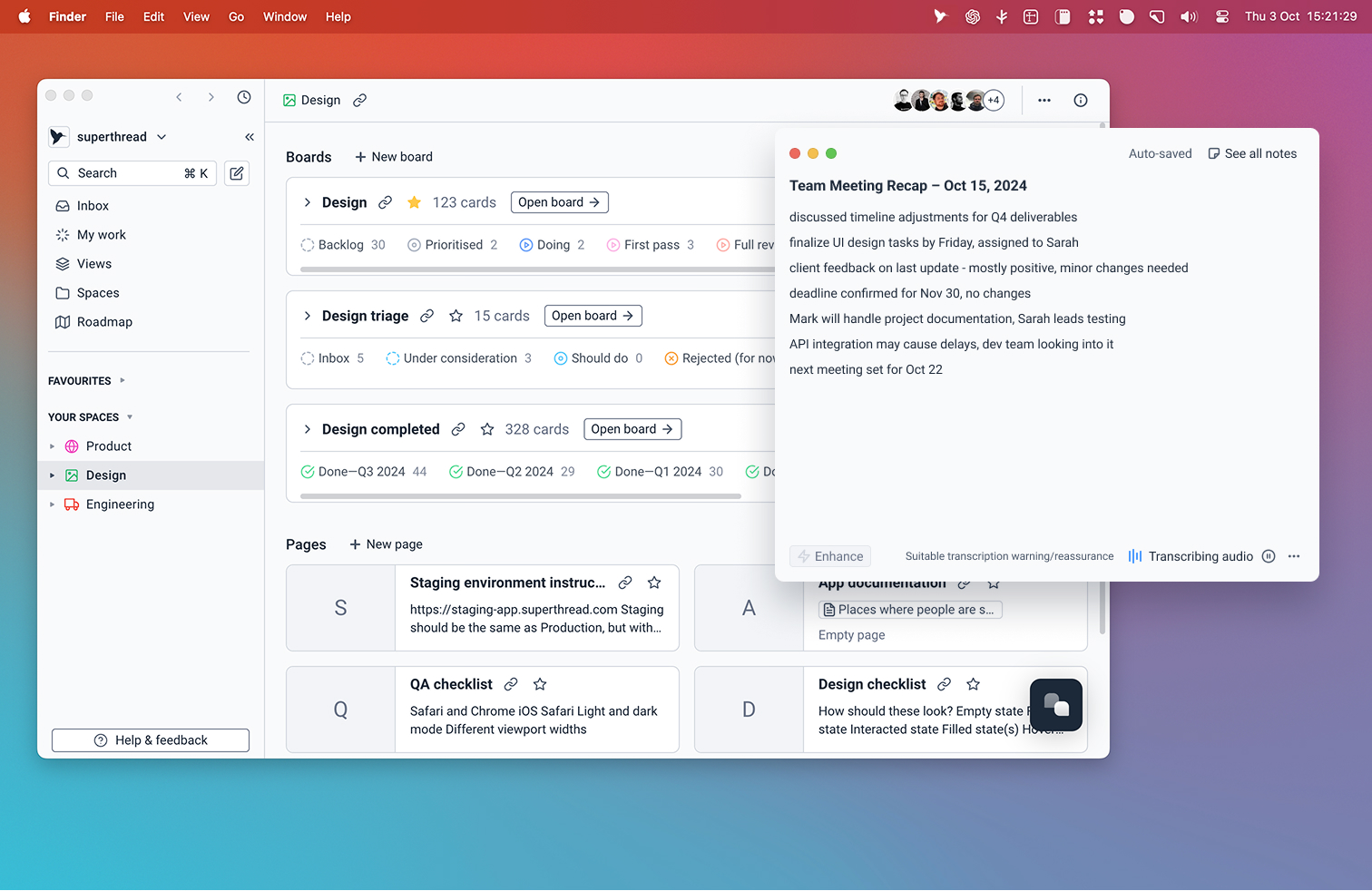This screenshot has height=891, width=1372.
Task: Expand the Engineering space tree
Action: (x=52, y=504)
